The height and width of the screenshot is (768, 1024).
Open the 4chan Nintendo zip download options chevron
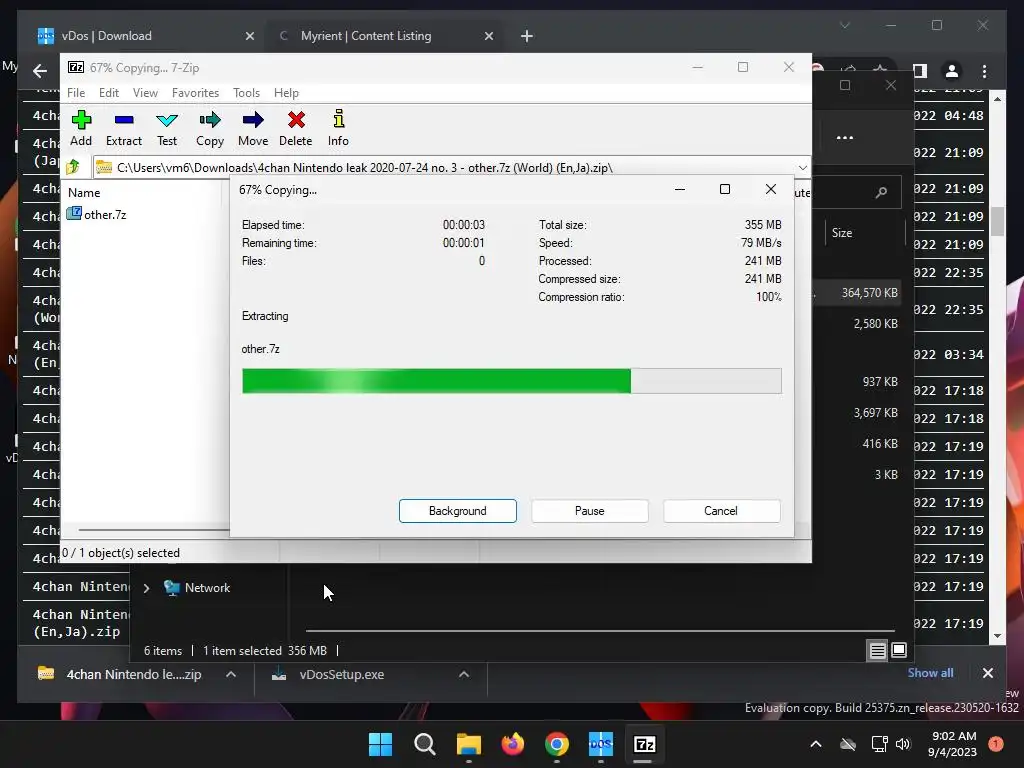231,674
